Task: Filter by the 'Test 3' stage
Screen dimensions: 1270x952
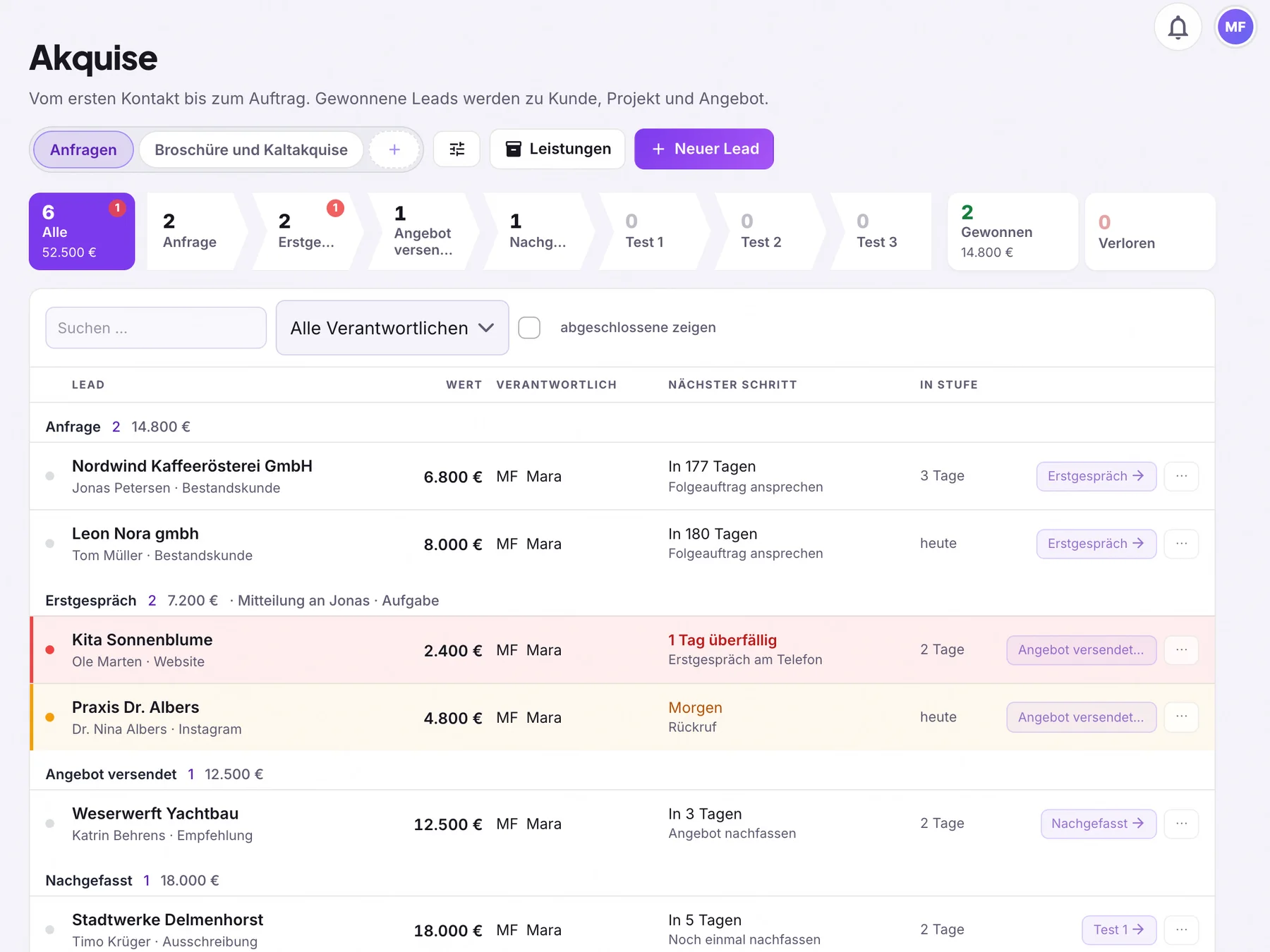Action: point(882,231)
